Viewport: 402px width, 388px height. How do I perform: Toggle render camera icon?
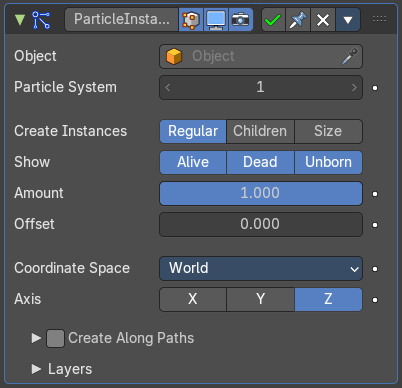241,20
